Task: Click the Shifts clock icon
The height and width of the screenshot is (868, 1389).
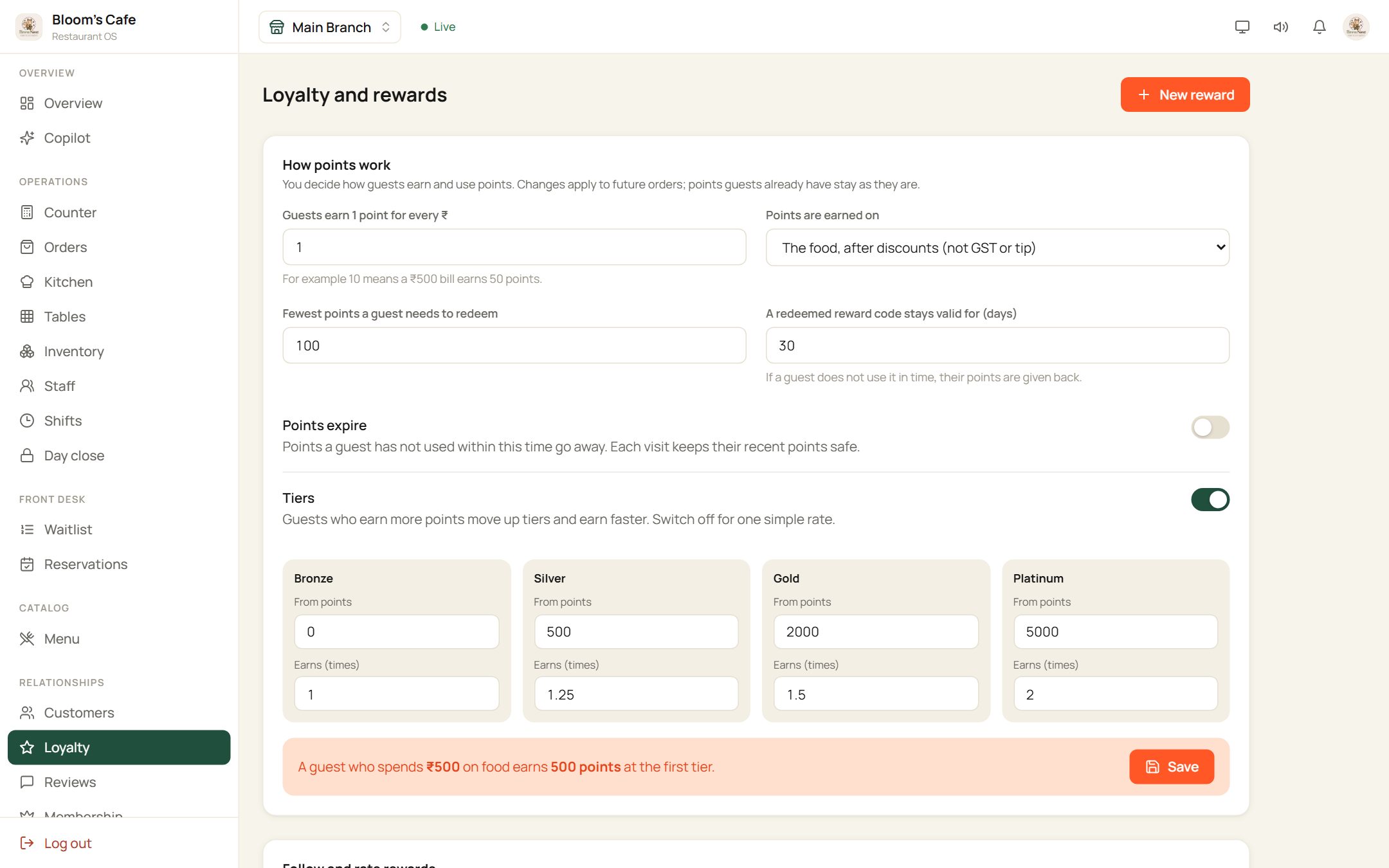Action: (x=27, y=421)
